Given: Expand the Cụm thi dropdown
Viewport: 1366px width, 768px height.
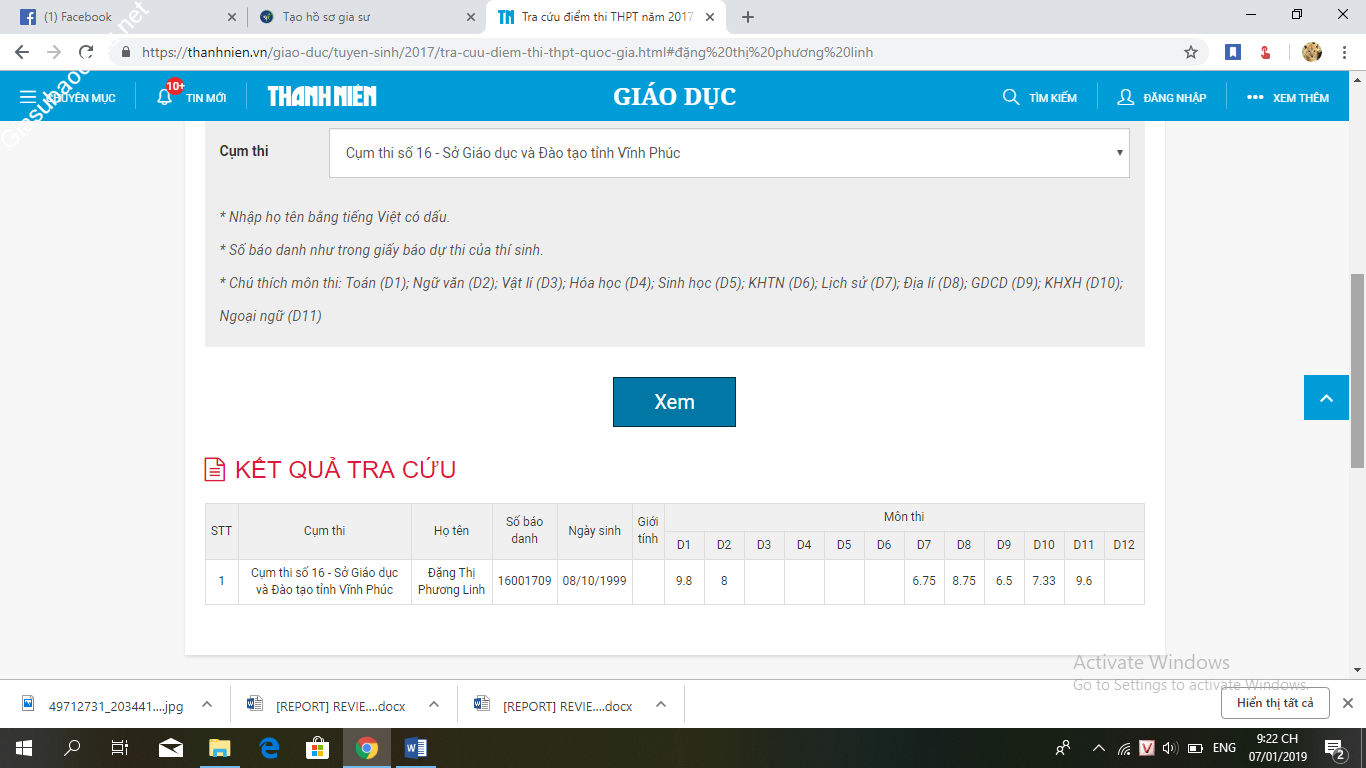Looking at the screenshot, I should (x=729, y=153).
